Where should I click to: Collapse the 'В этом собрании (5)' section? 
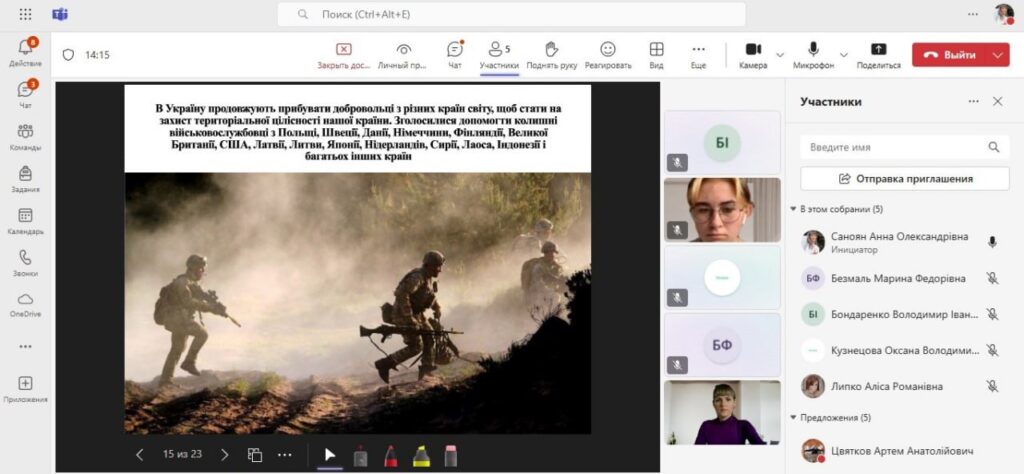coord(794,209)
